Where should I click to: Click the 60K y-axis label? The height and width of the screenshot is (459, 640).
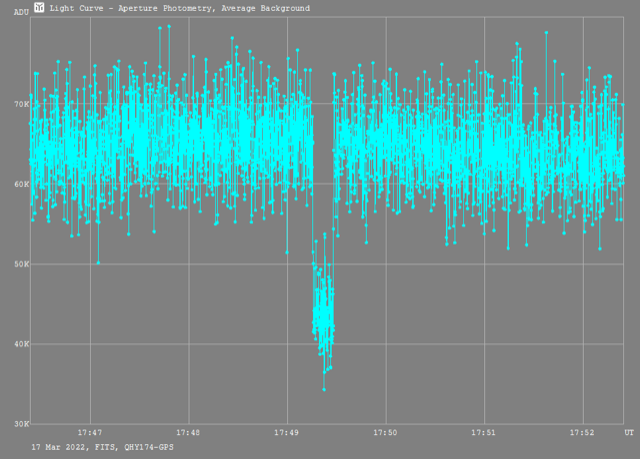(x=22, y=184)
